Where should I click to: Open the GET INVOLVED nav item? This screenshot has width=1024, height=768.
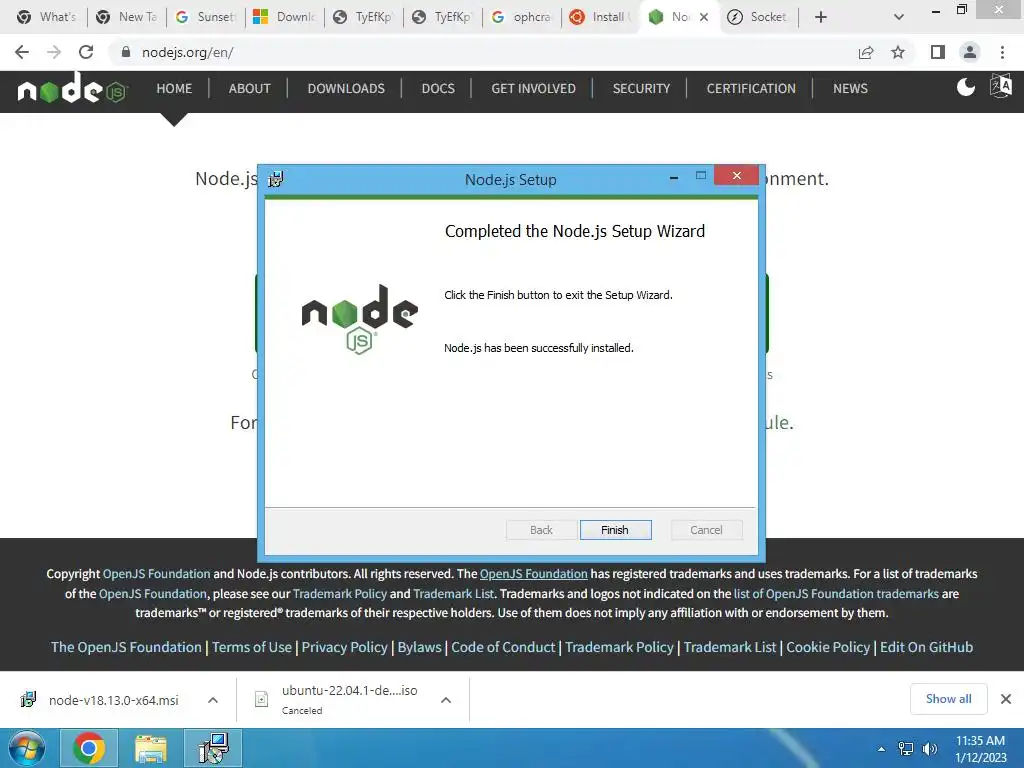point(534,88)
